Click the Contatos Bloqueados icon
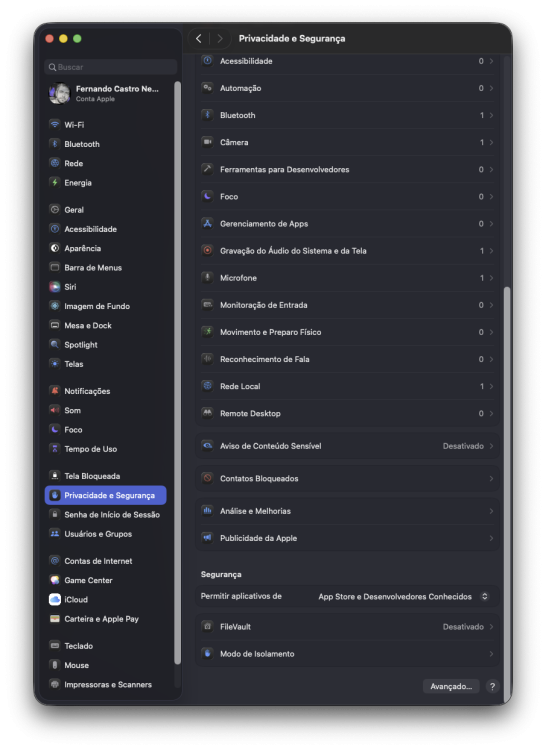The height and width of the screenshot is (750, 546). (207, 478)
